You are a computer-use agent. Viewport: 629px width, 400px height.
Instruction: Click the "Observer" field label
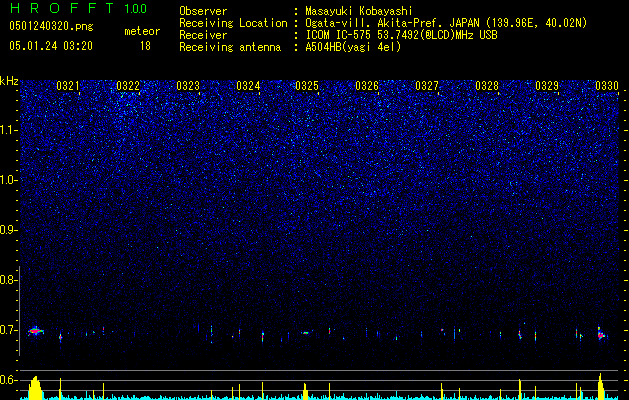tap(203, 11)
